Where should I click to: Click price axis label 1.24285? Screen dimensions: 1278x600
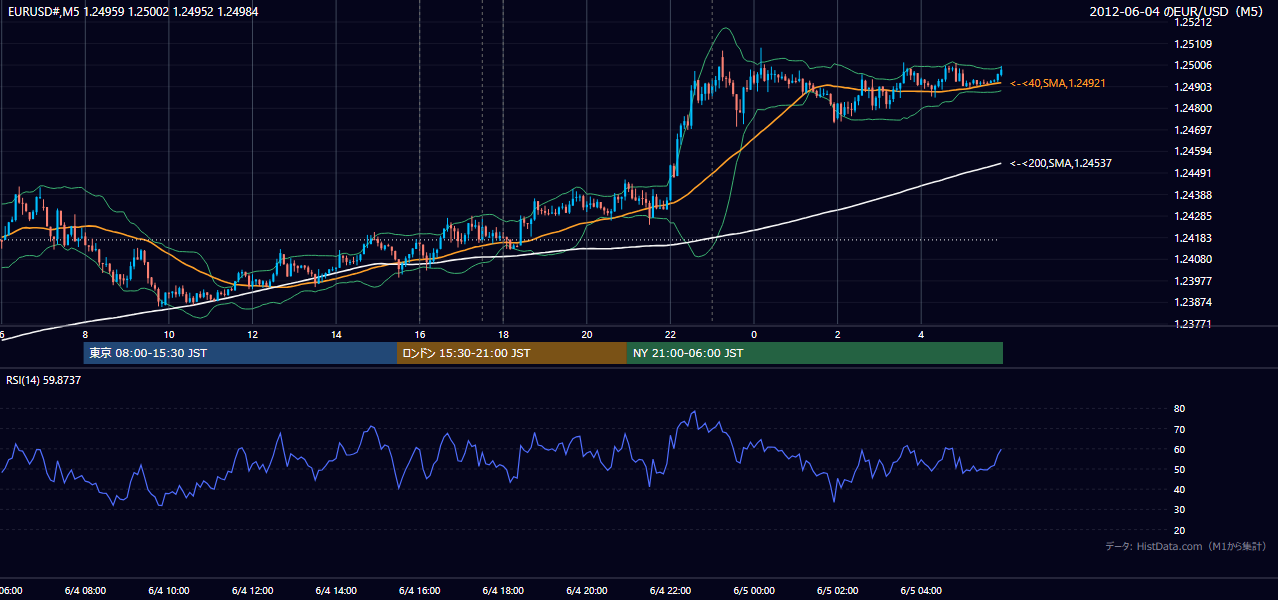(x=1193, y=216)
